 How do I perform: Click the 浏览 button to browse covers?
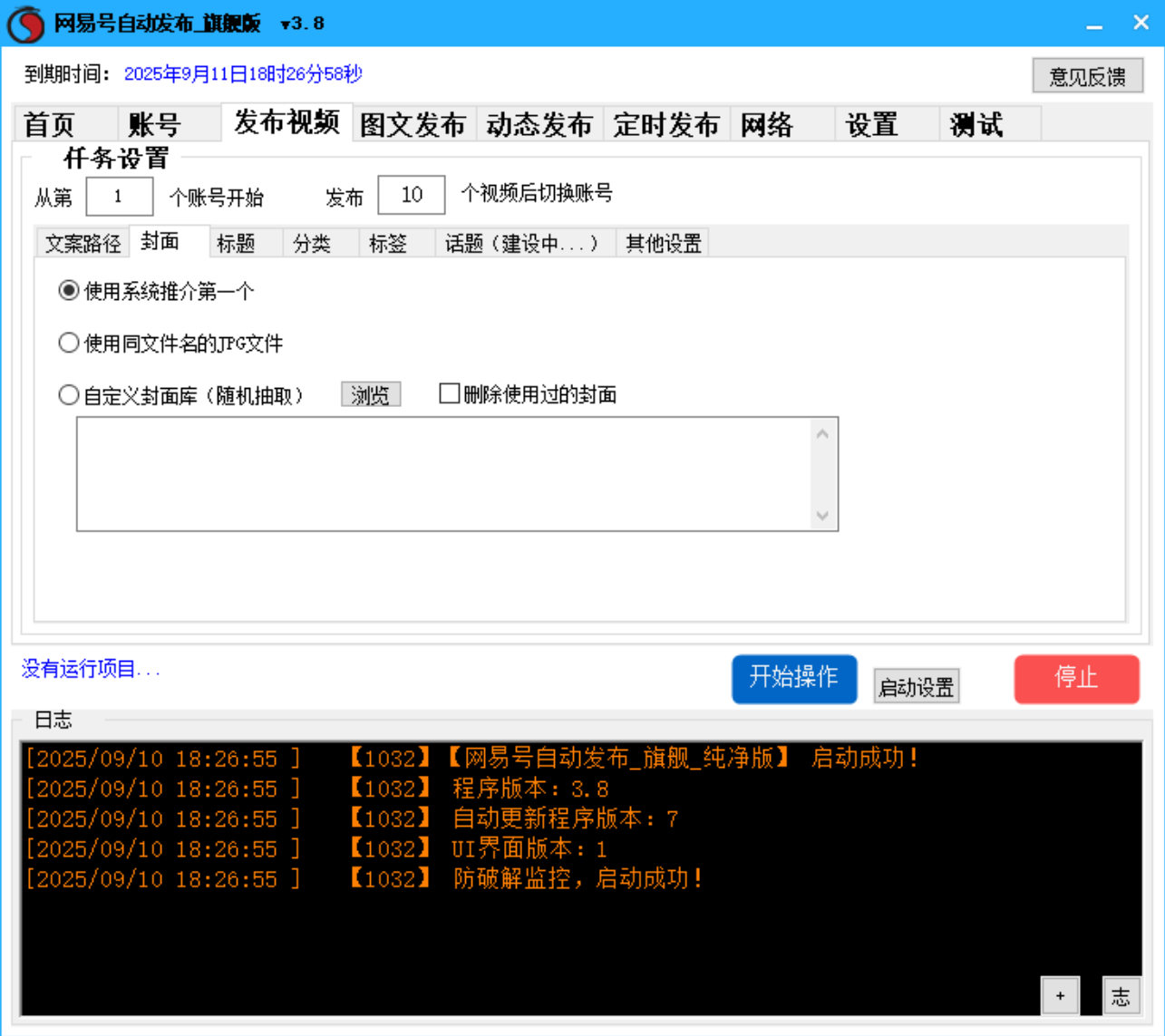point(371,393)
